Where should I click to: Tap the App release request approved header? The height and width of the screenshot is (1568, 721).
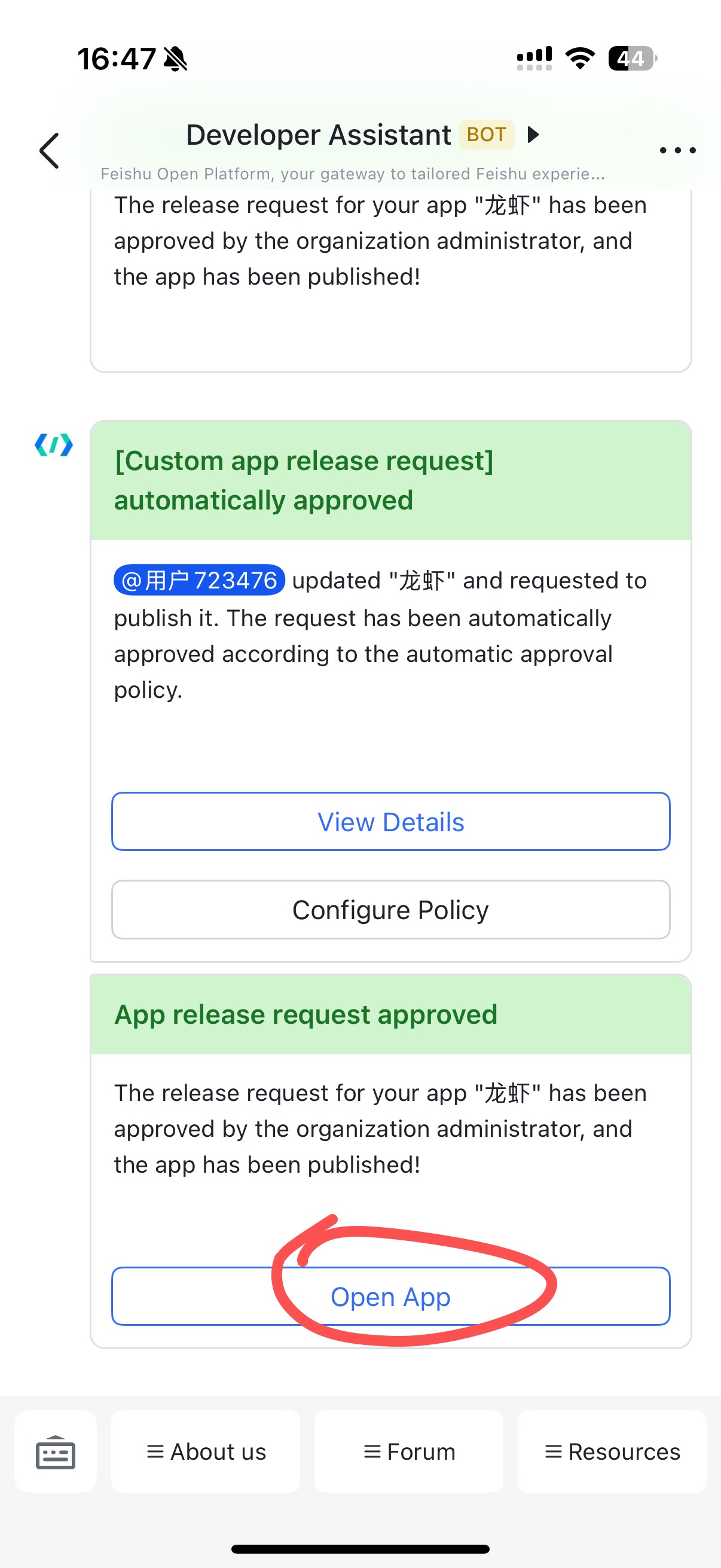pyautogui.click(x=390, y=1015)
